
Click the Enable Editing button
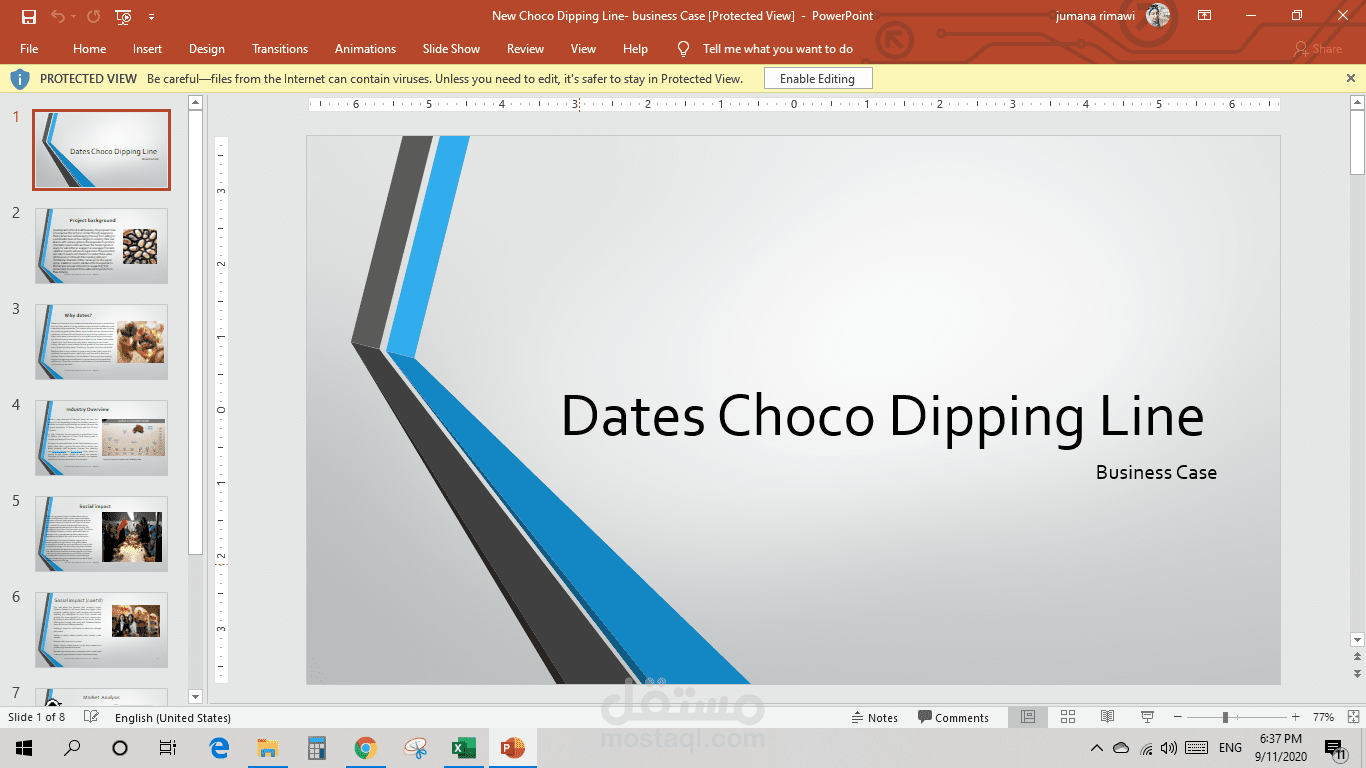[818, 78]
